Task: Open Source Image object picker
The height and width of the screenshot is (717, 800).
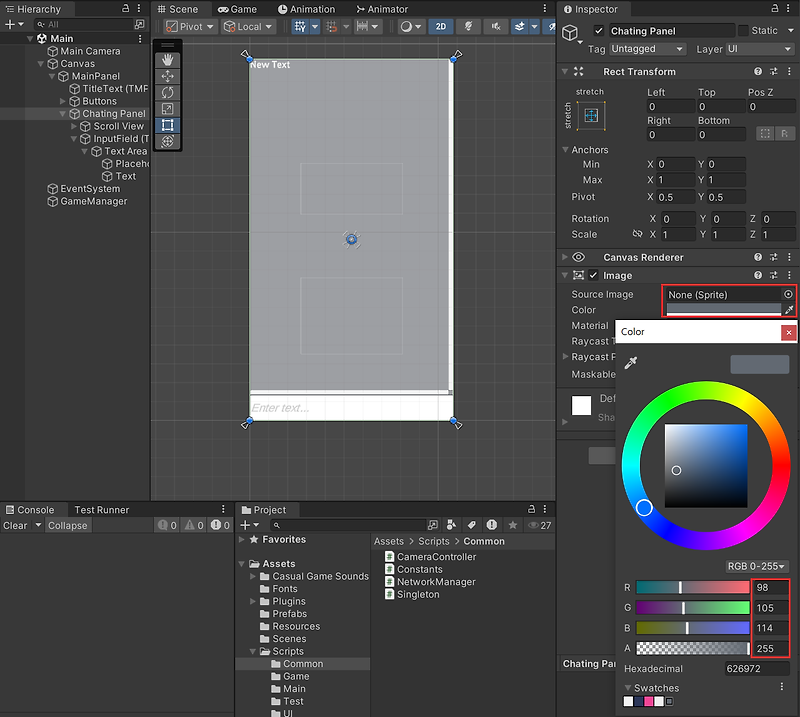Action: tap(788, 294)
